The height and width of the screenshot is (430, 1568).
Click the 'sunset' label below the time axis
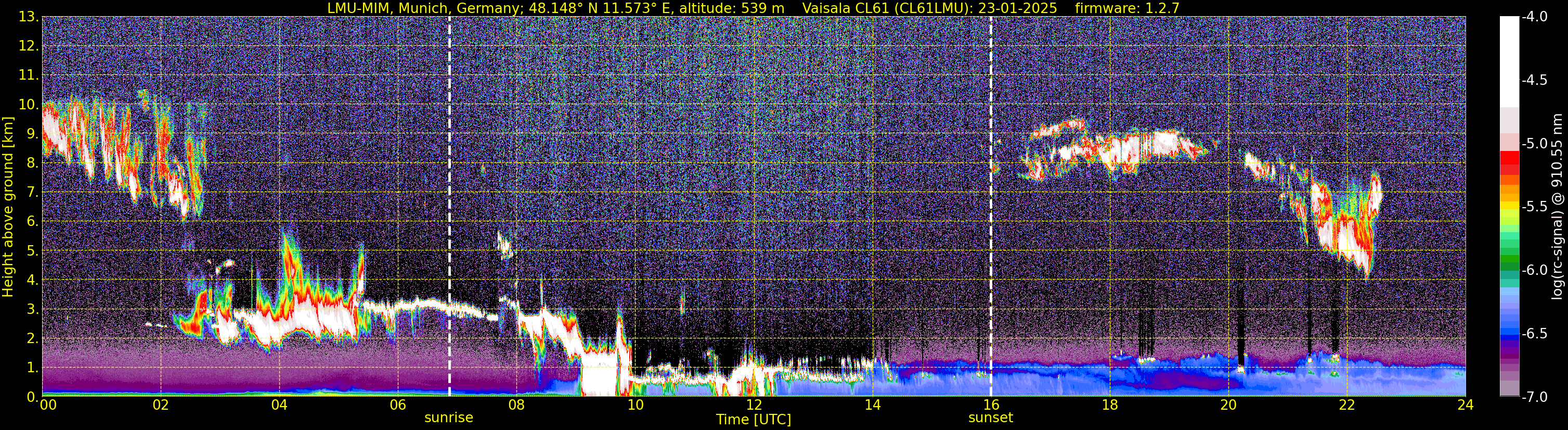991,418
